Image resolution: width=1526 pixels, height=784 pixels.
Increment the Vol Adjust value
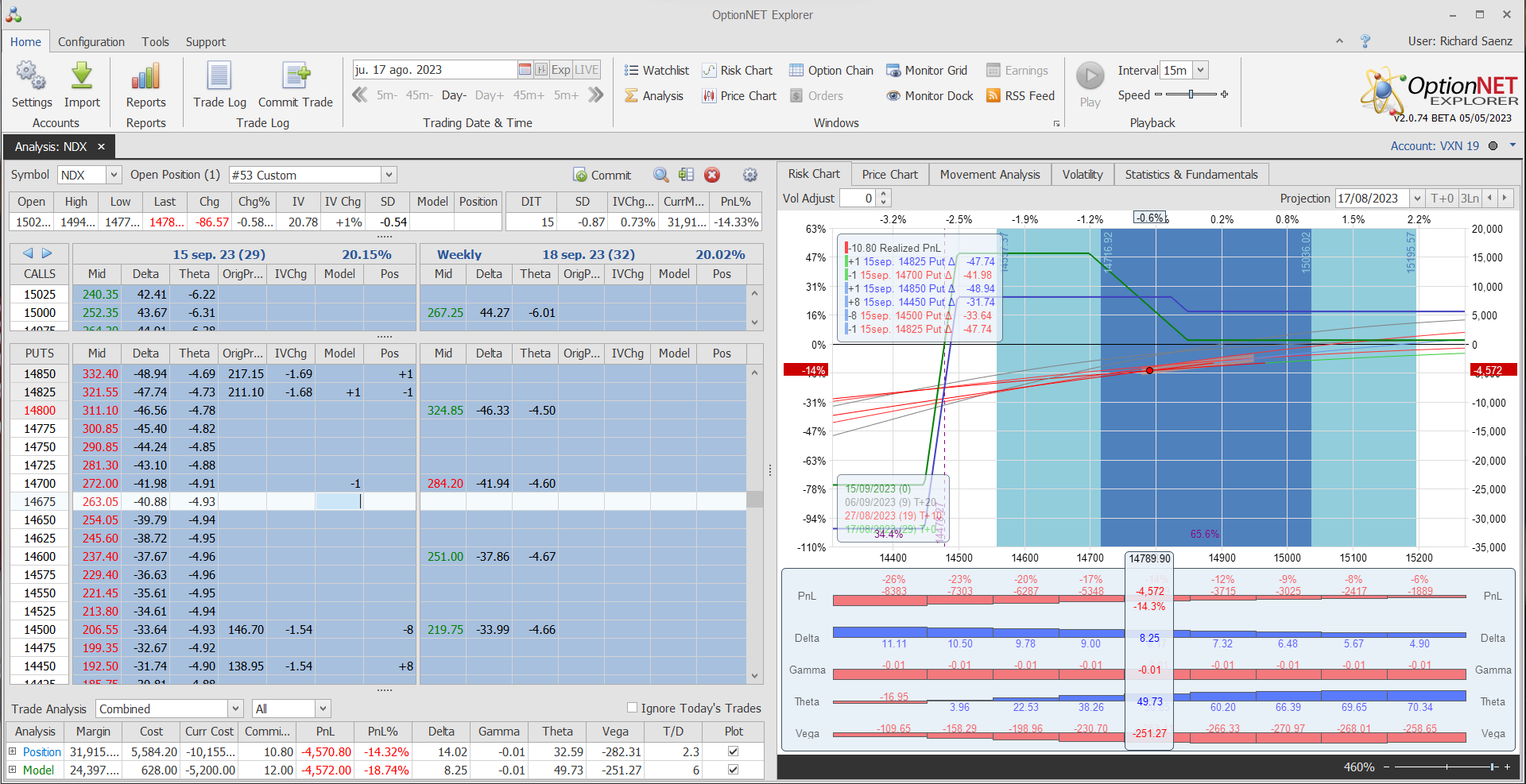883,194
